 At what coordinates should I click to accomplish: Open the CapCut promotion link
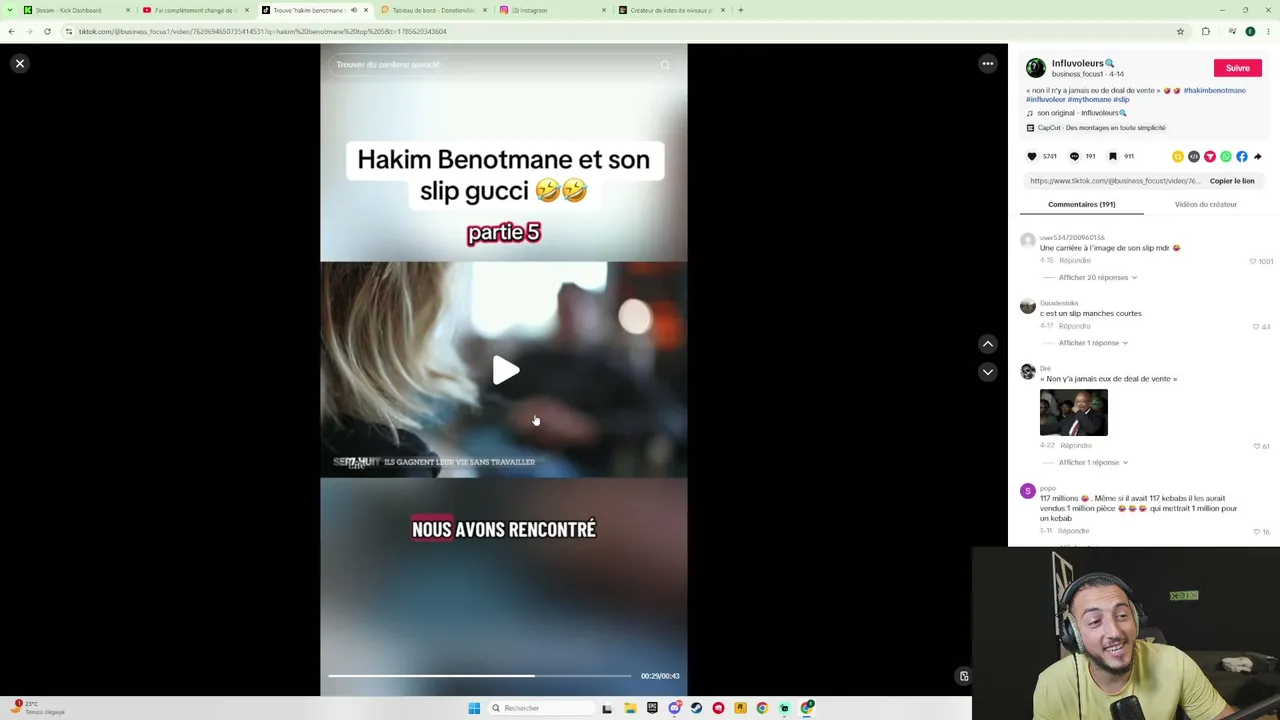1096,128
